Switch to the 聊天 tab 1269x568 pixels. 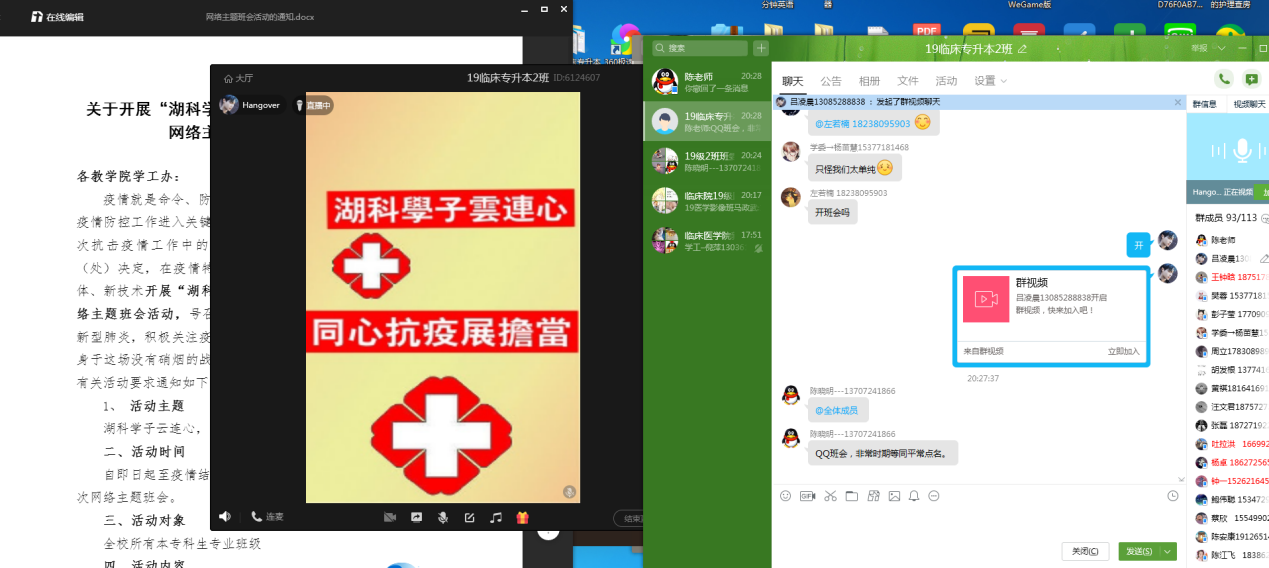[x=793, y=81]
